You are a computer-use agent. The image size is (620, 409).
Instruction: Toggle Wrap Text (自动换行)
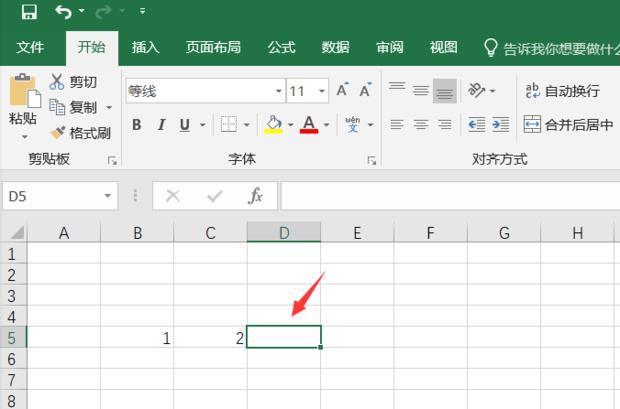[562, 91]
